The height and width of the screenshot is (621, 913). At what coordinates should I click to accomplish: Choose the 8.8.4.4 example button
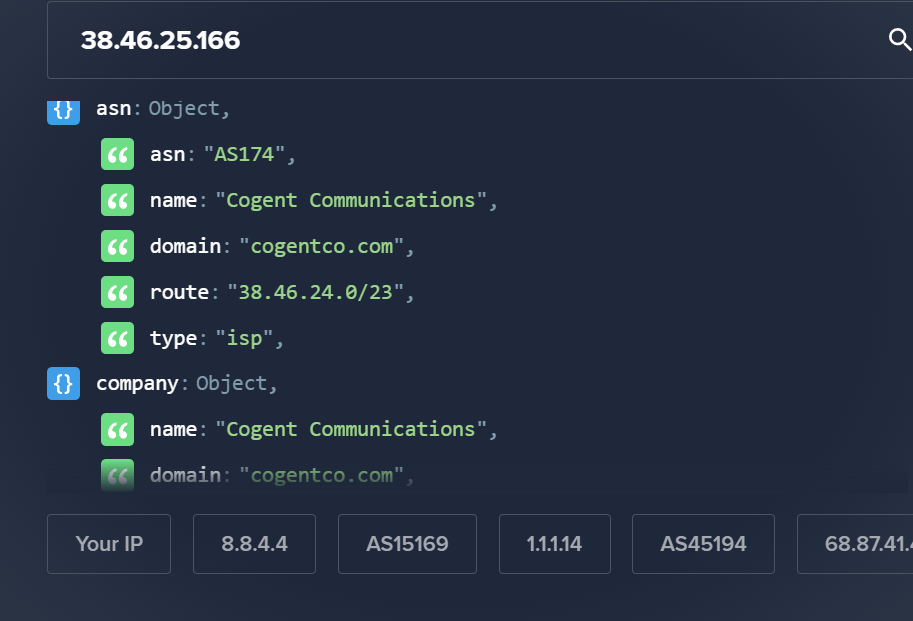pyautogui.click(x=254, y=544)
